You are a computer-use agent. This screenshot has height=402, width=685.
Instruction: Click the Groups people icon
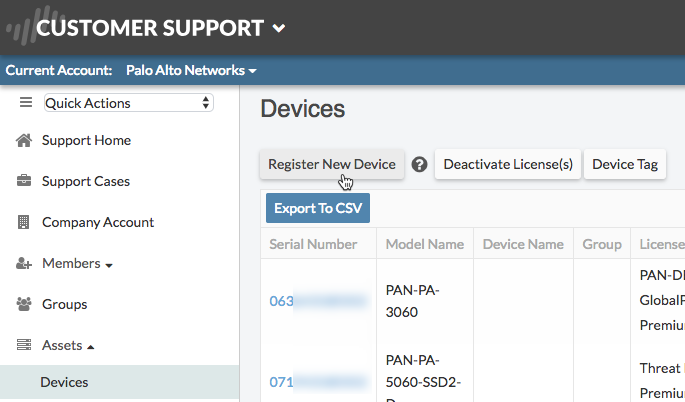(x=24, y=304)
